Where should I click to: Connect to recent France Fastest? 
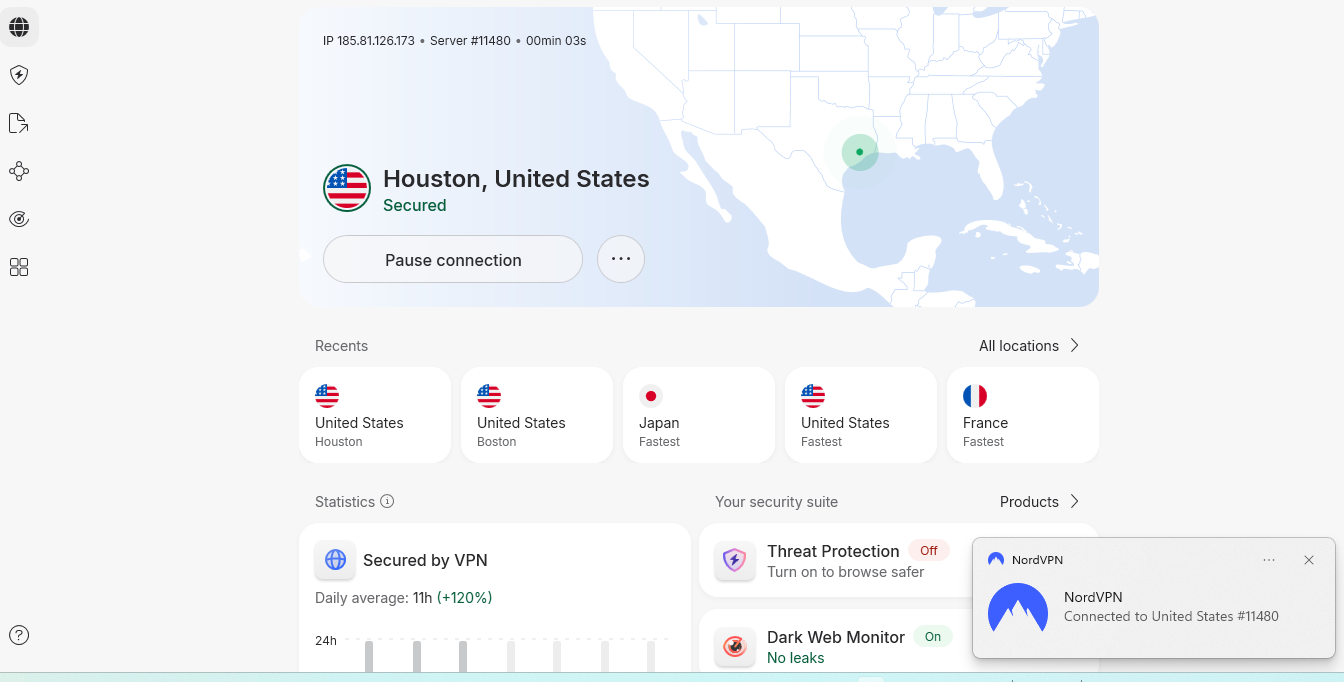[x=1023, y=415]
